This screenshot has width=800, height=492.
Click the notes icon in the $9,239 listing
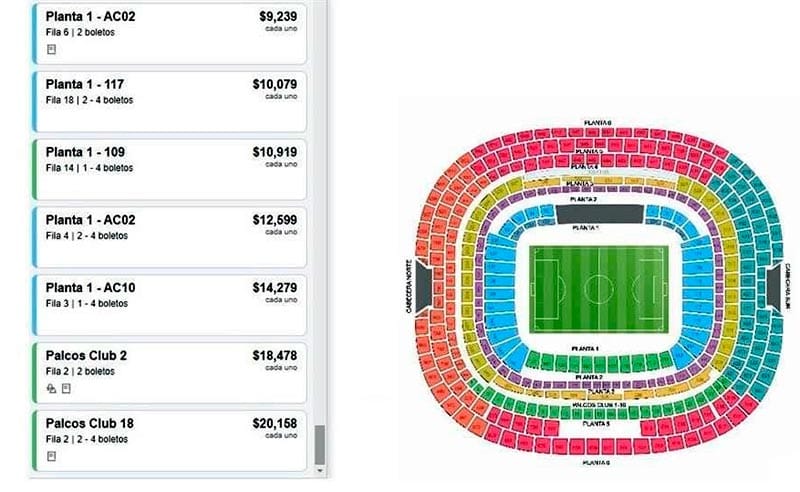click(50, 49)
